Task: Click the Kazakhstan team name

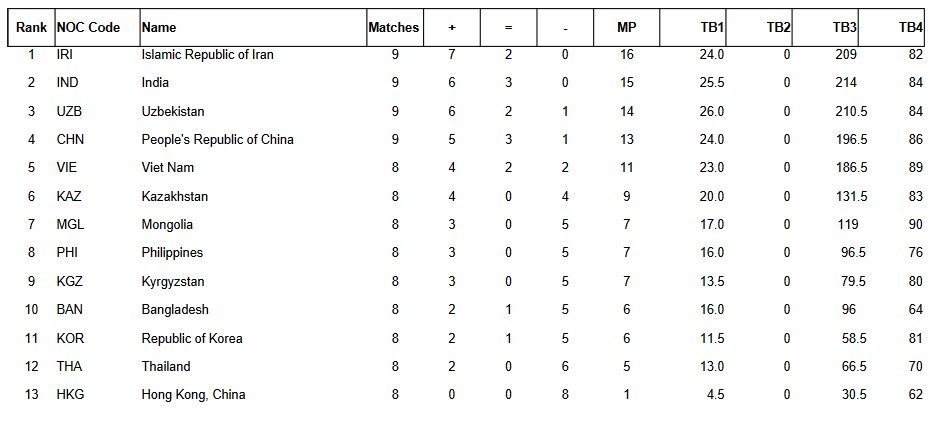Action: 174,196
